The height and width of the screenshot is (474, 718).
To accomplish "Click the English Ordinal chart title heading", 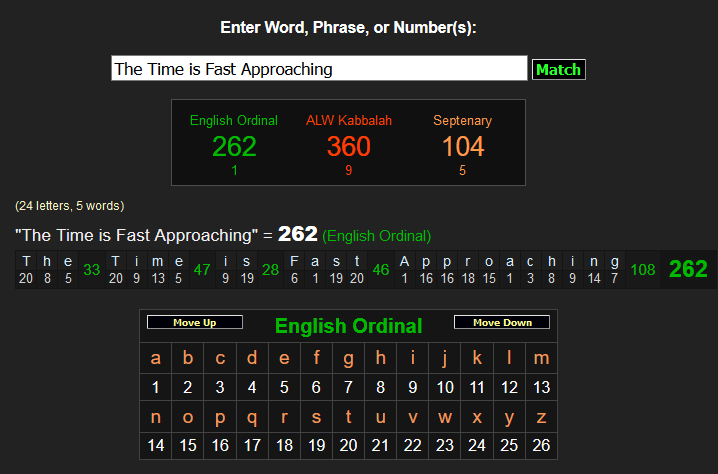I will point(348,326).
